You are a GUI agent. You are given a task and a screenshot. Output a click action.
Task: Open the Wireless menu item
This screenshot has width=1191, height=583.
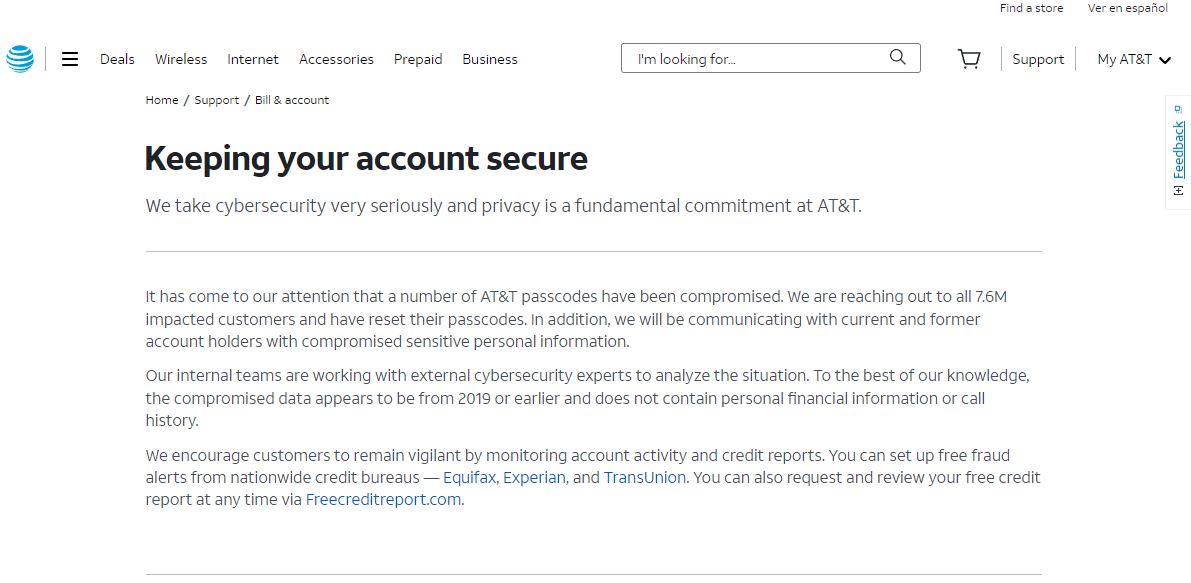181,59
